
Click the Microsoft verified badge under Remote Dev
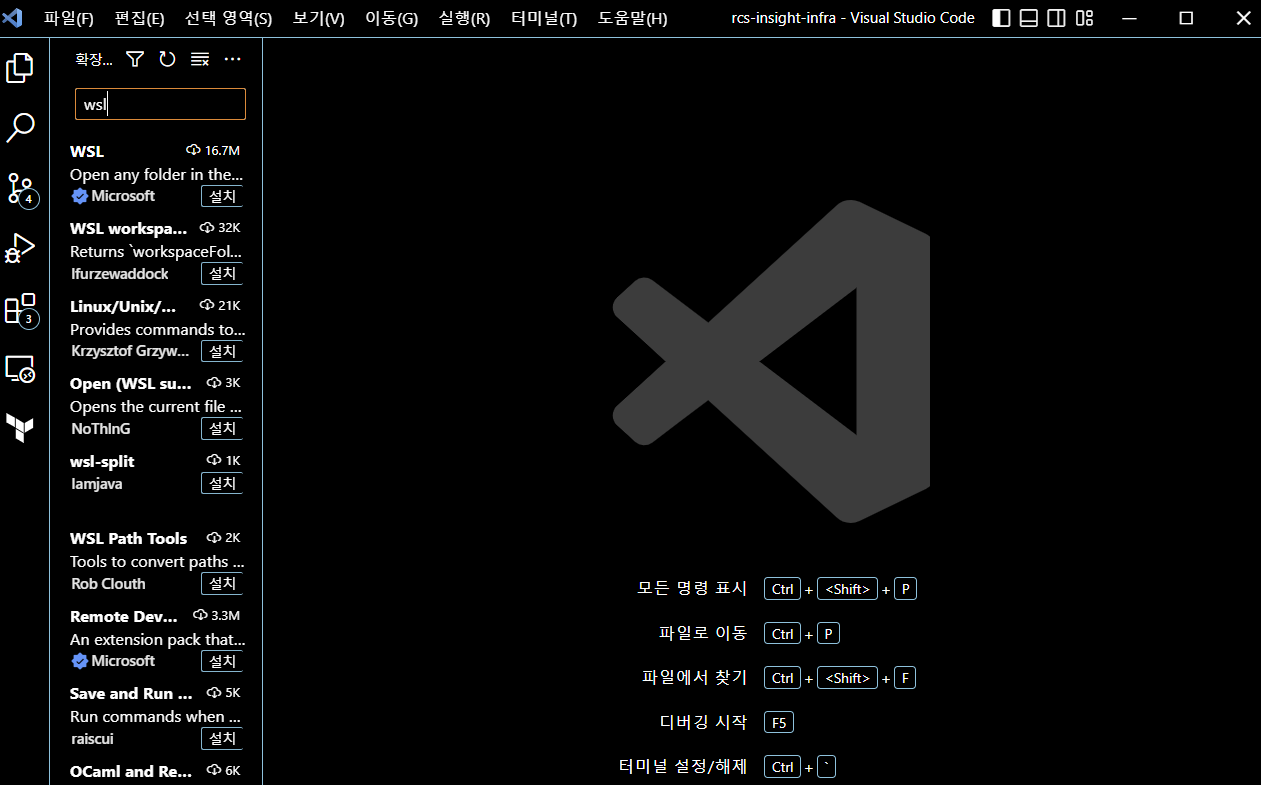[80, 661]
